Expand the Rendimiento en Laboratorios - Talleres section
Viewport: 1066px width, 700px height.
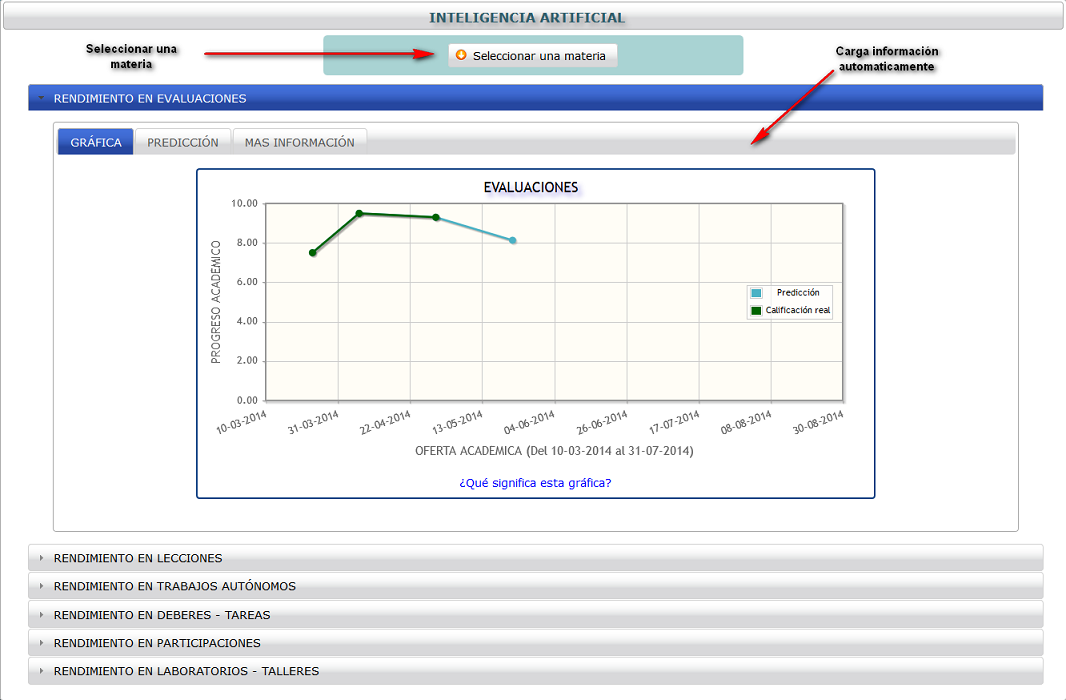pyautogui.click(x=535, y=671)
